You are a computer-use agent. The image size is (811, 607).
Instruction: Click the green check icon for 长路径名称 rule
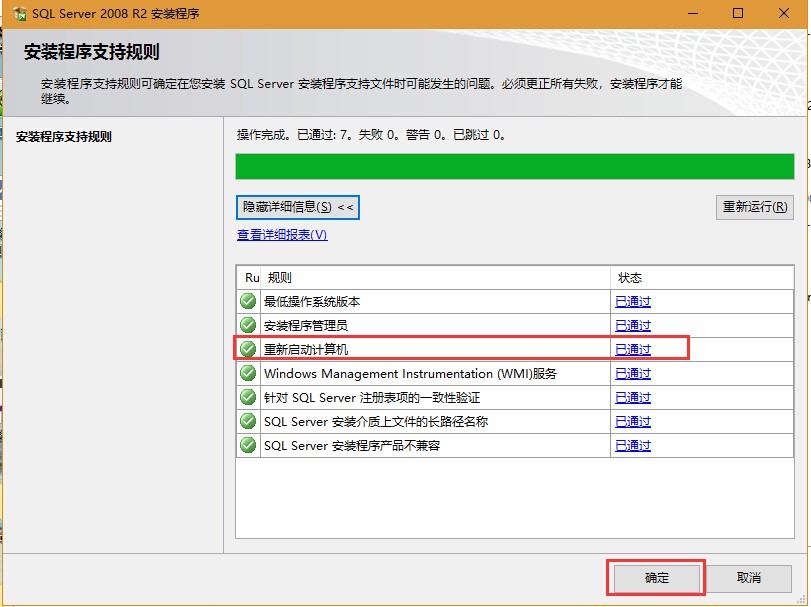[248, 421]
